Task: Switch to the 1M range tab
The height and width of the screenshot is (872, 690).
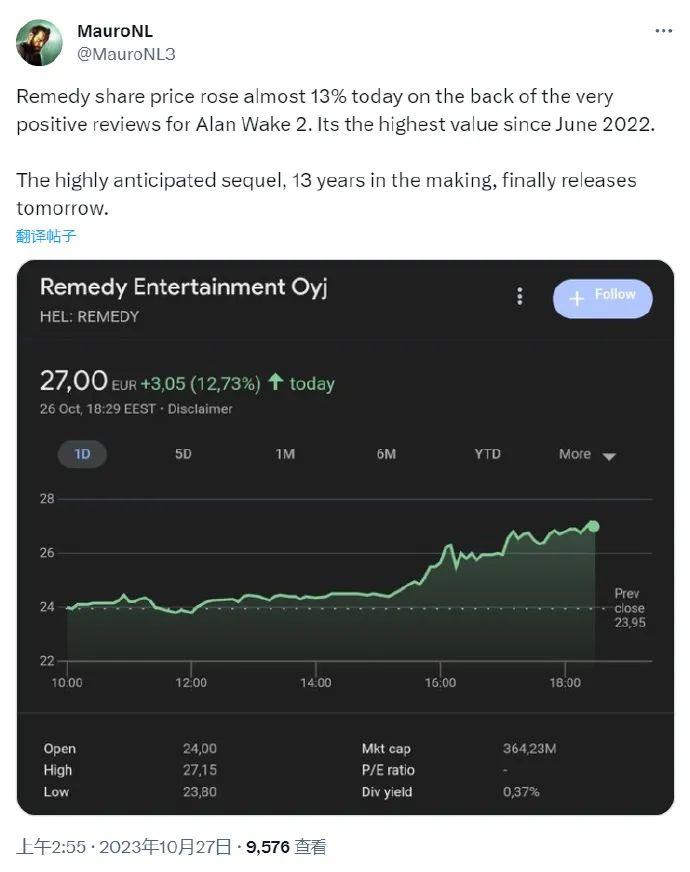Action: pyautogui.click(x=285, y=454)
